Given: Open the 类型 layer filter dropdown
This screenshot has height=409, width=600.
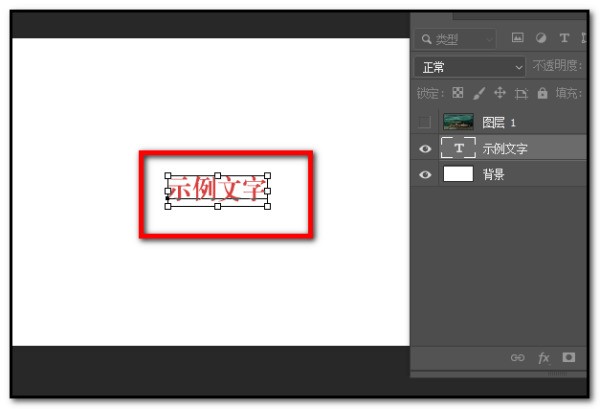Looking at the screenshot, I should [x=456, y=39].
